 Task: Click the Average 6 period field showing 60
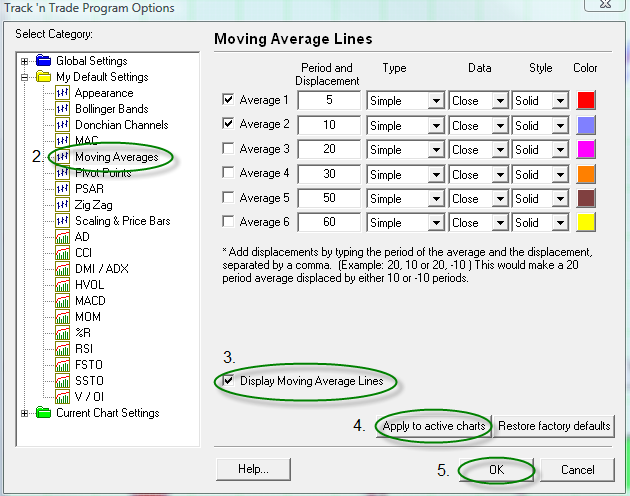(x=329, y=222)
